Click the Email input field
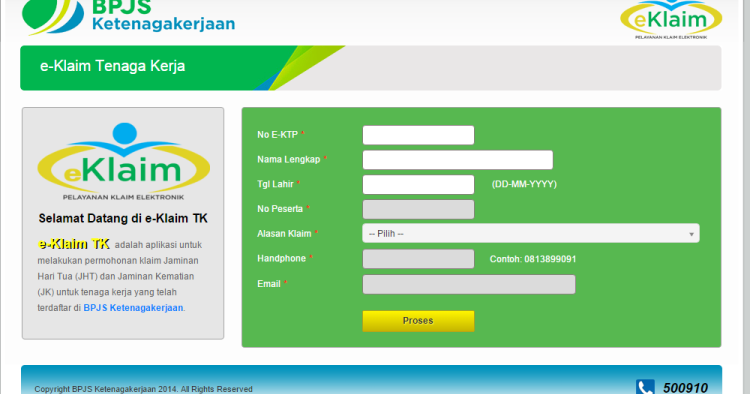The image size is (750, 394). (469, 284)
